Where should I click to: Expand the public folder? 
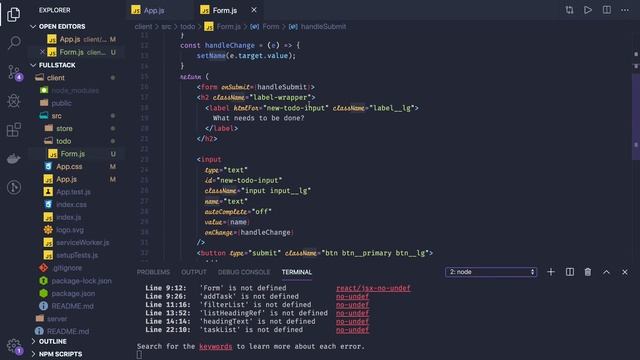(x=61, y=103)
